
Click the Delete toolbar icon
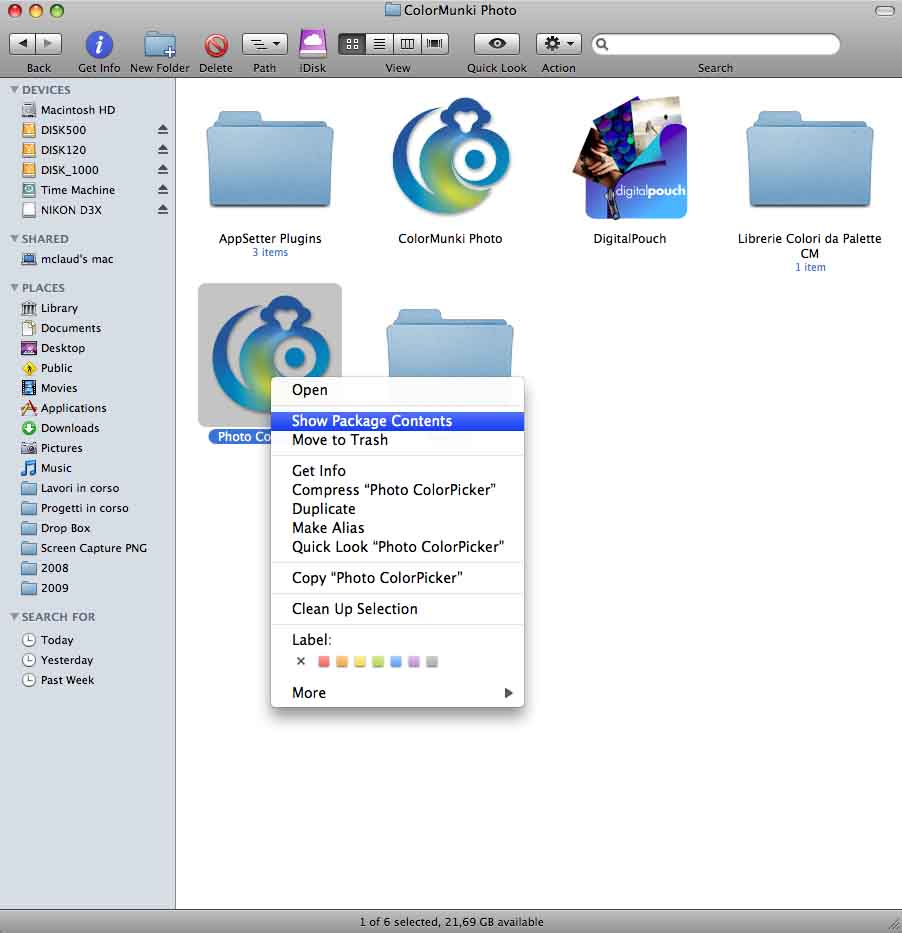point(216,45)
